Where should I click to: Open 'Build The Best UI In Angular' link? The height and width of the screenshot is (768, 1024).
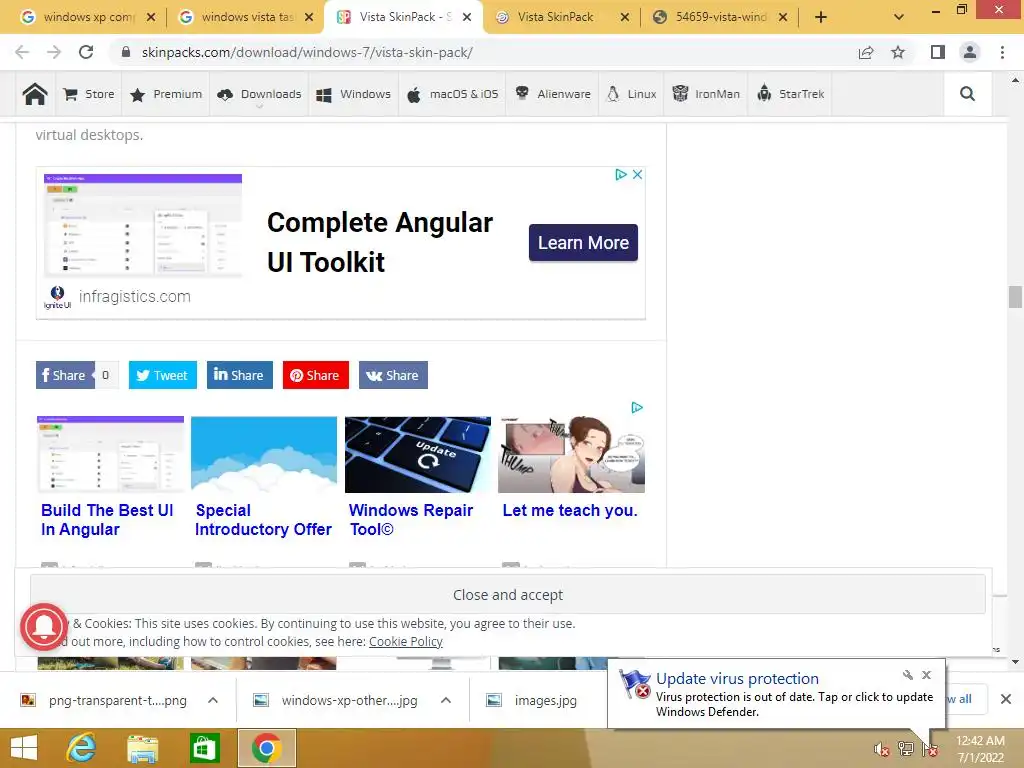click(107, 520)
